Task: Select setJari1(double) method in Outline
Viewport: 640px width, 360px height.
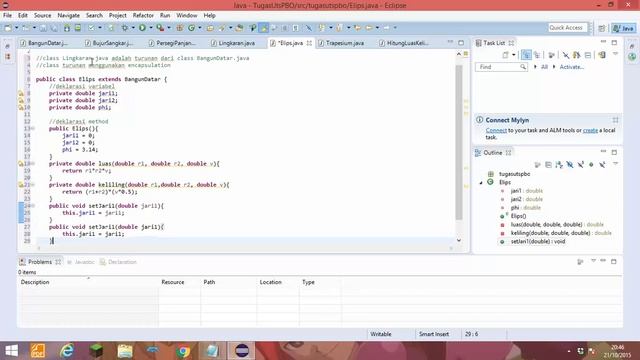Action: point(538,242)
